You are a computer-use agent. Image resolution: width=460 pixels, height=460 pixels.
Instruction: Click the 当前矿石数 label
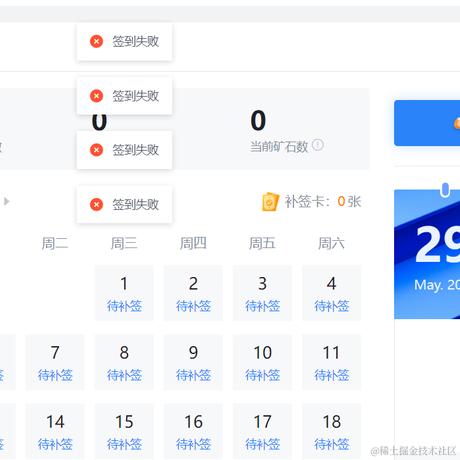tap(279, 146)
